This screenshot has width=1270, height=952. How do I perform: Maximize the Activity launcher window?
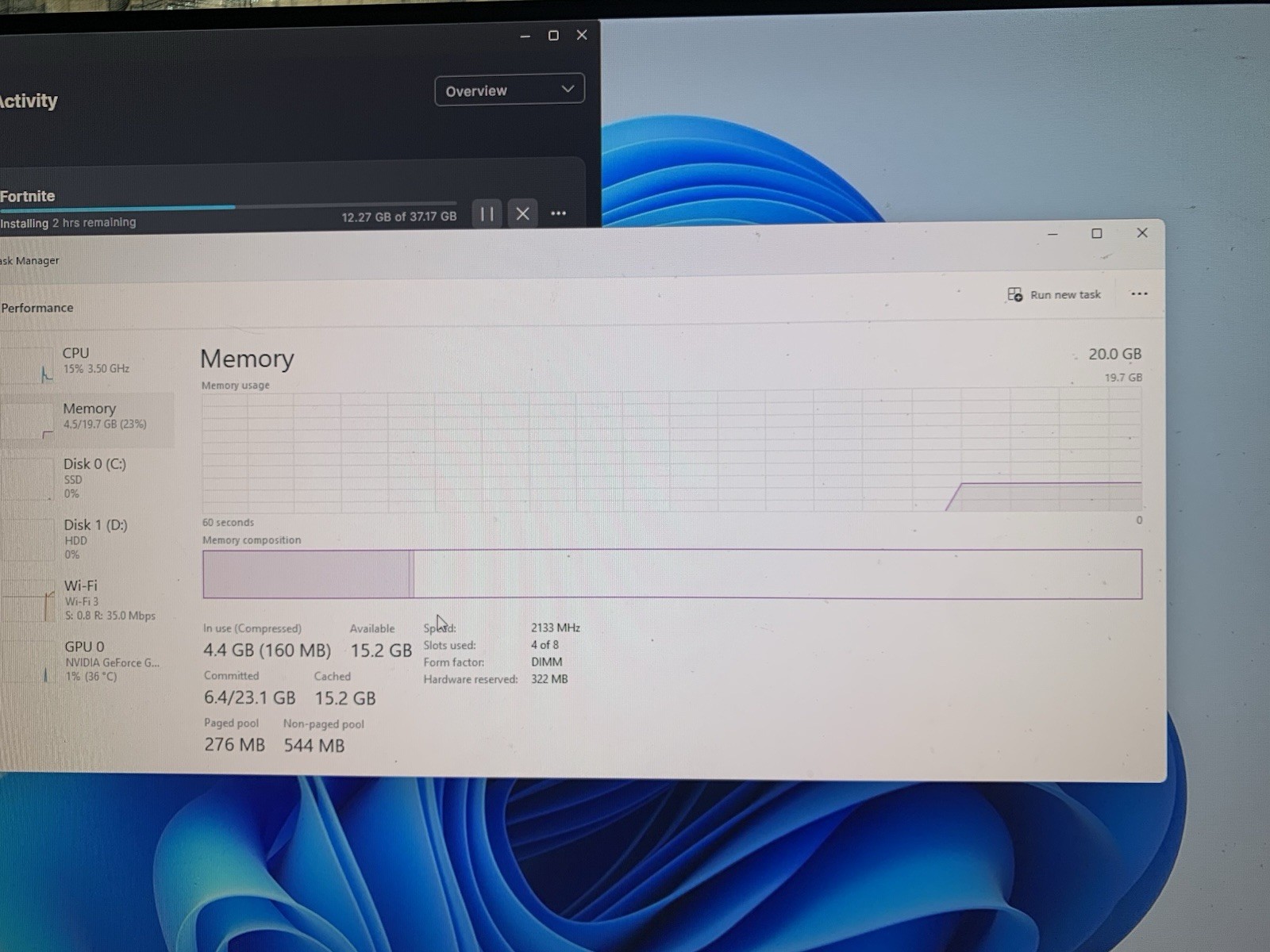click(553, 36)
